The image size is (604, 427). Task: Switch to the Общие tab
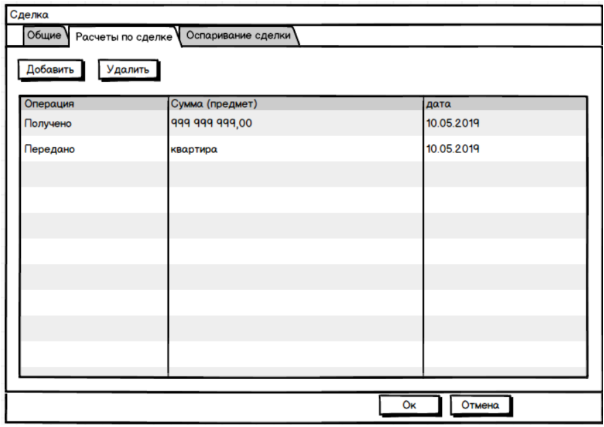(x=44, y=36)
